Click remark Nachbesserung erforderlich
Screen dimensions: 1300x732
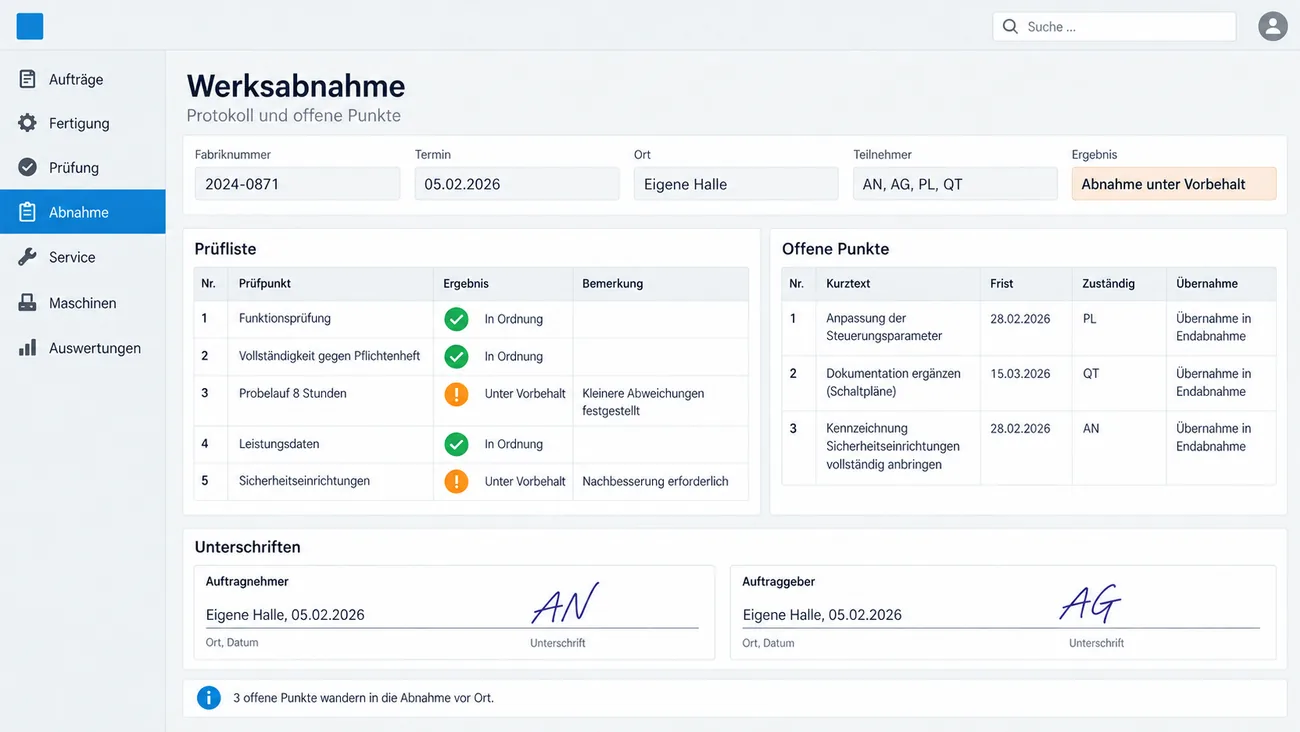655,481
